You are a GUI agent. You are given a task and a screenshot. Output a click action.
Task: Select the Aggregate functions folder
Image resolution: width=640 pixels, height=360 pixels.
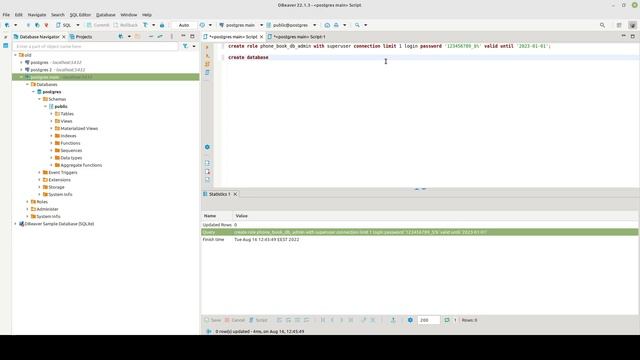tap(78, 165)
